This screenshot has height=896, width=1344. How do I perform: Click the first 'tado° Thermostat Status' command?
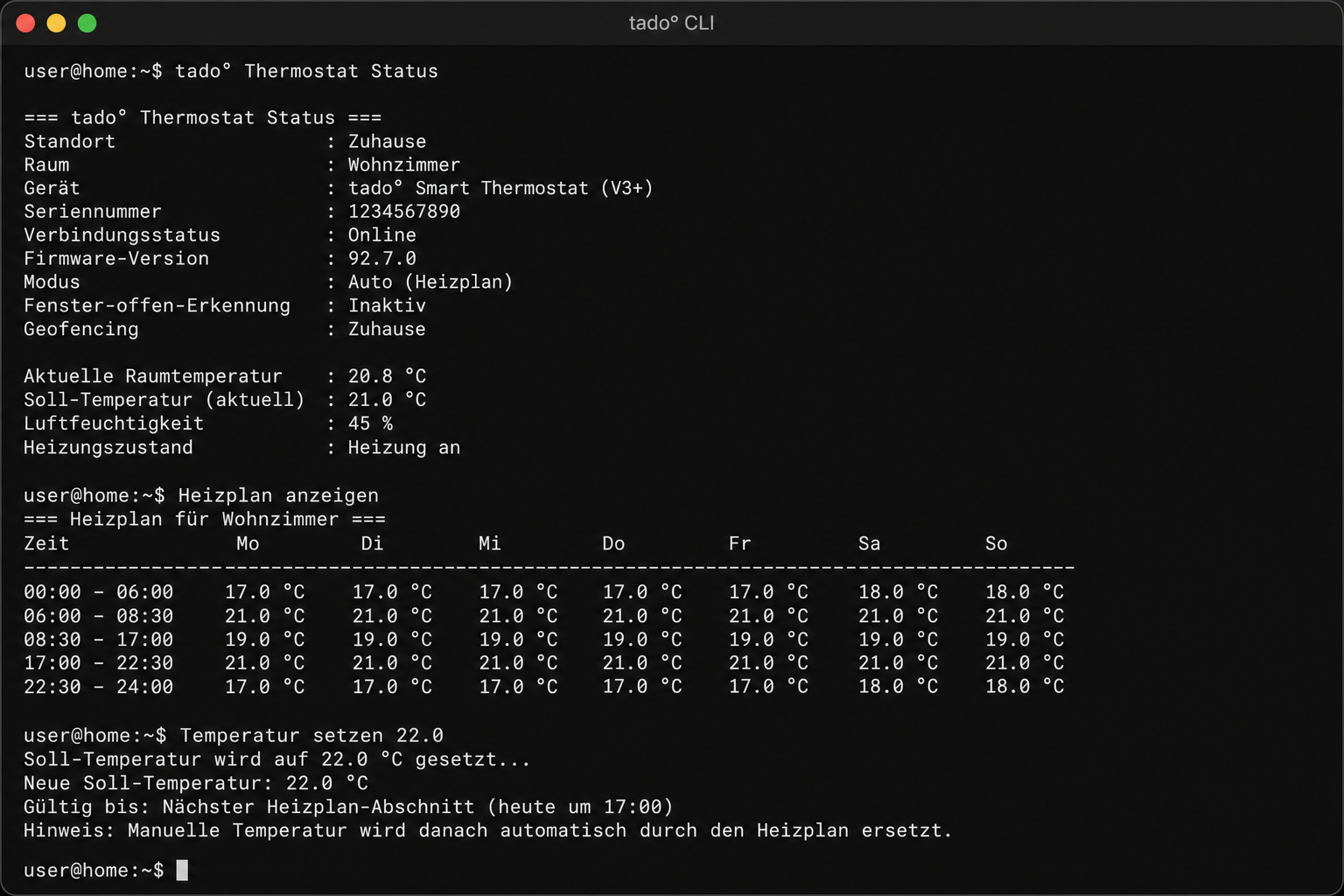pyautogui.click(x=306, y=71)
